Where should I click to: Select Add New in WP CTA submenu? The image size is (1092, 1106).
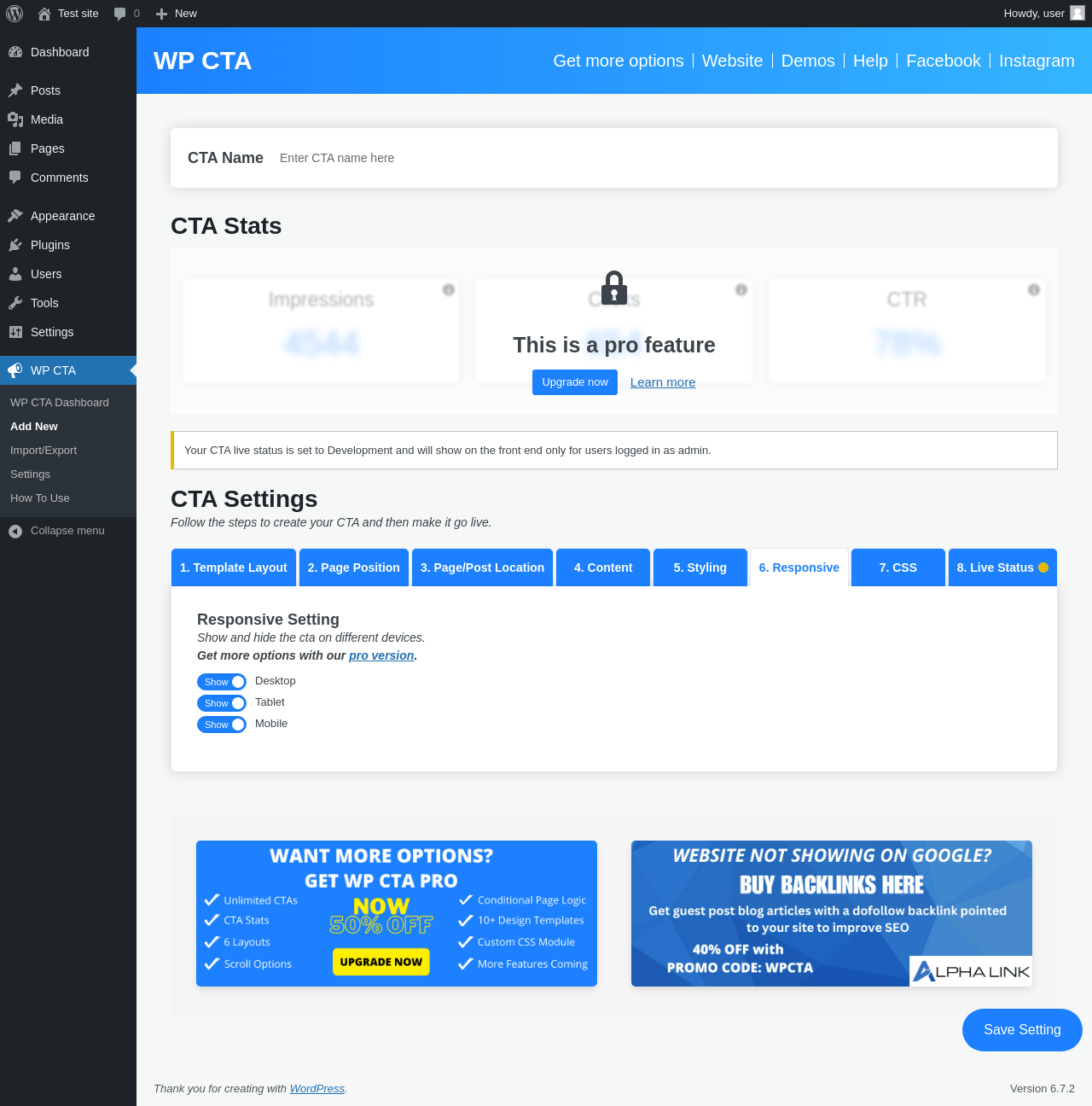click(34, 427)
